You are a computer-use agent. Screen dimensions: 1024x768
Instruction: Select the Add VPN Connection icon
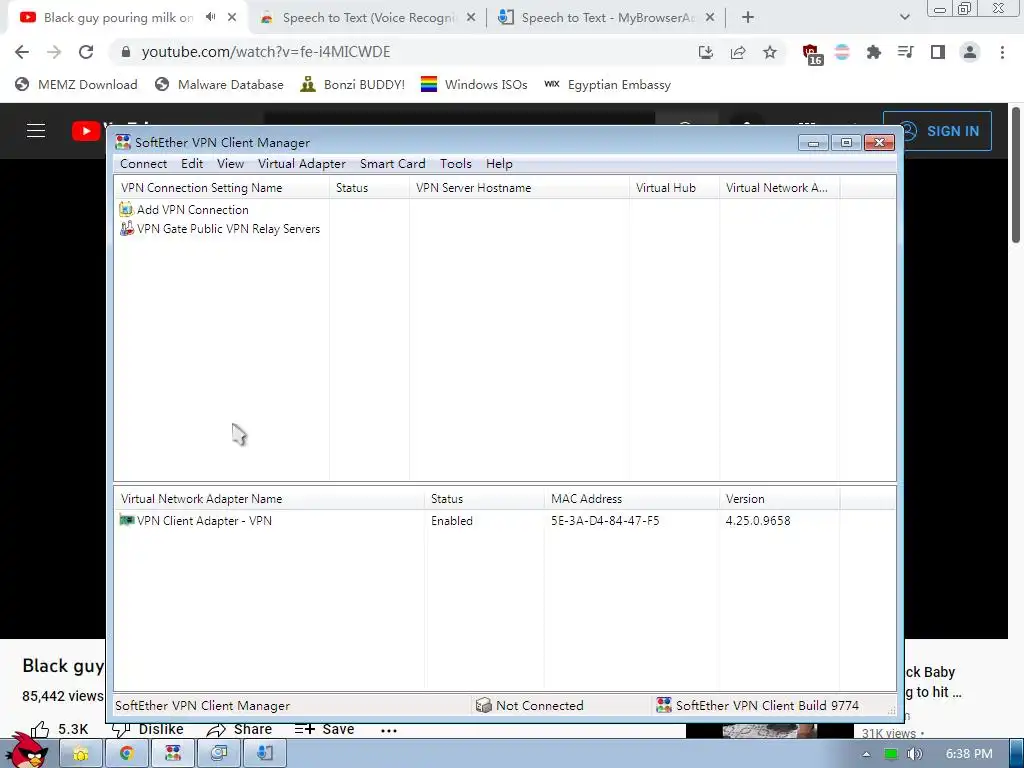click(126, 210)
